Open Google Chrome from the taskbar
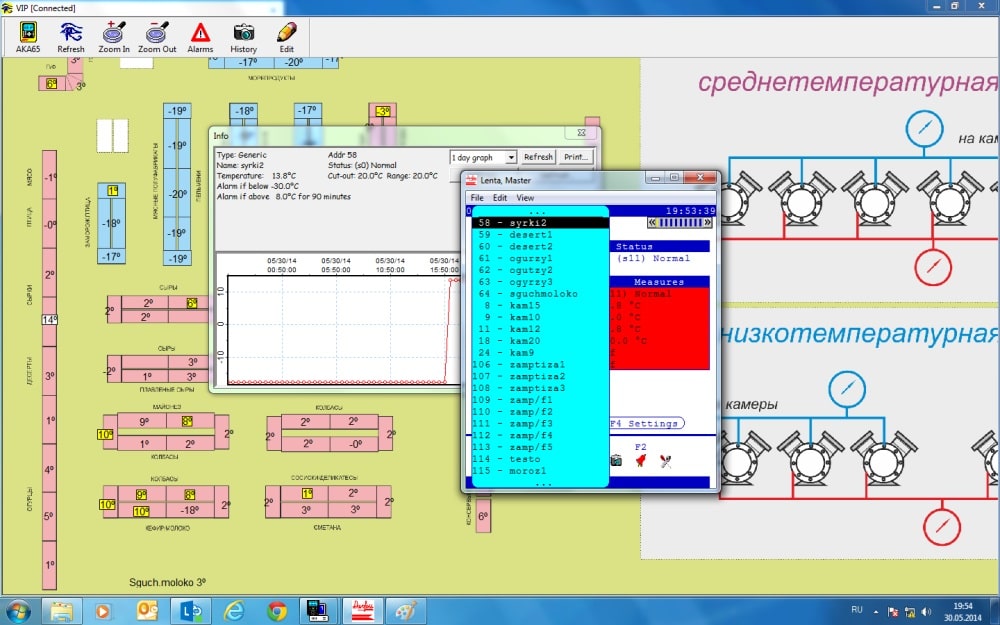 click(x=277, y=611)
